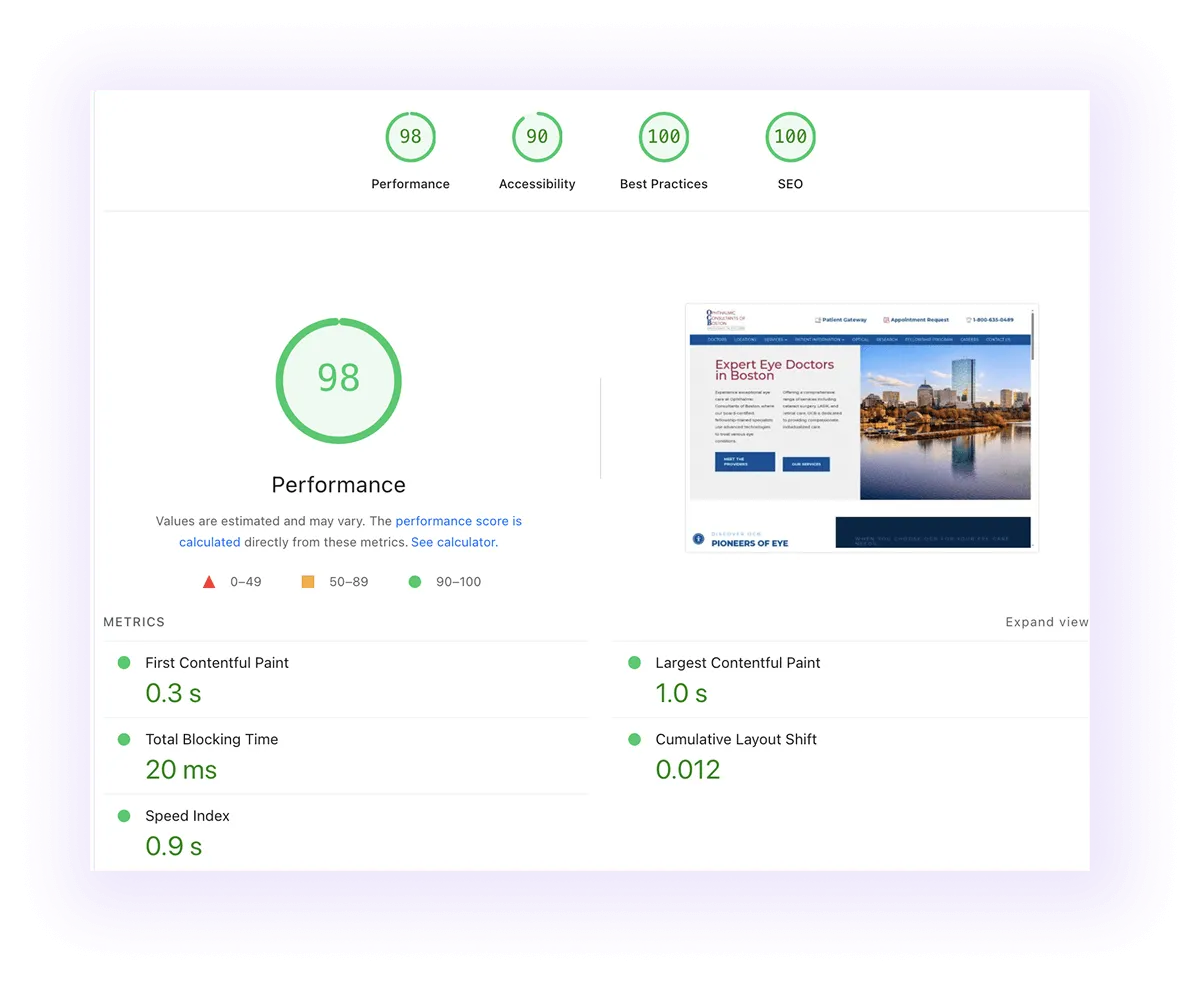Click the Best Practices gauge showing 100

[663, 136]
